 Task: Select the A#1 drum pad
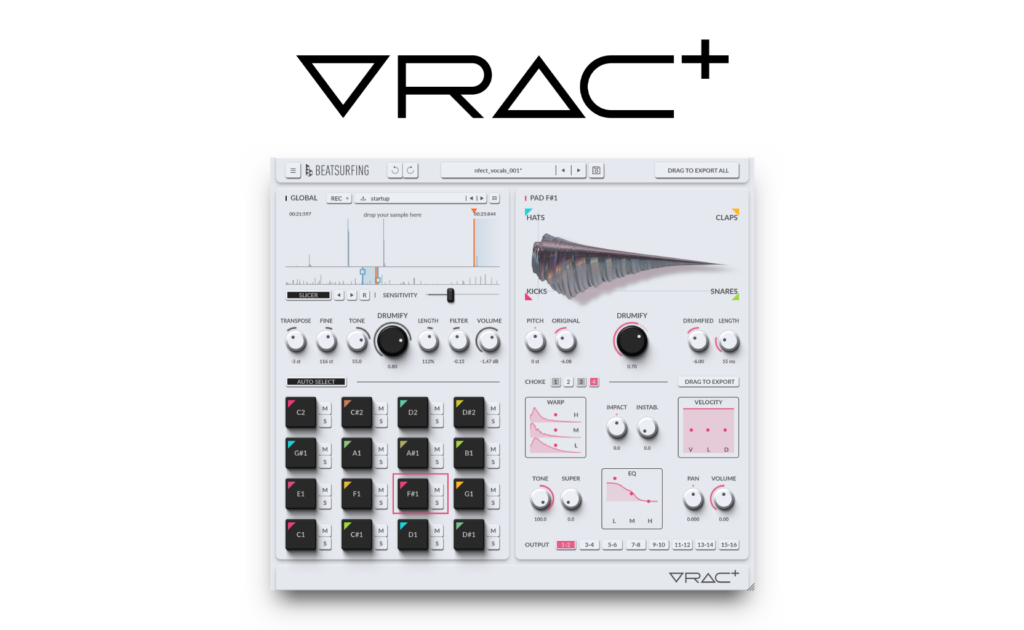[413, 453]
